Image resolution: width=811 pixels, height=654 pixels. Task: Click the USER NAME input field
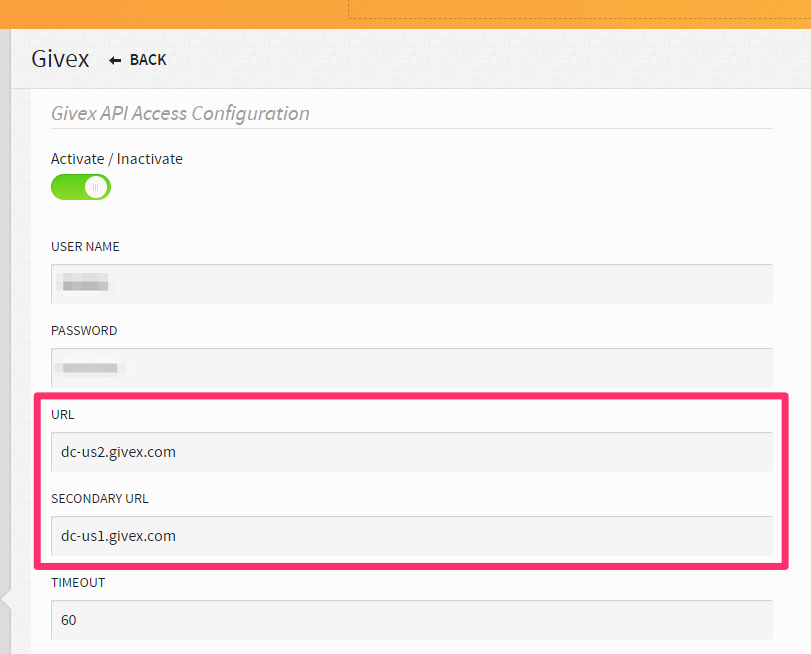(412, 284)
